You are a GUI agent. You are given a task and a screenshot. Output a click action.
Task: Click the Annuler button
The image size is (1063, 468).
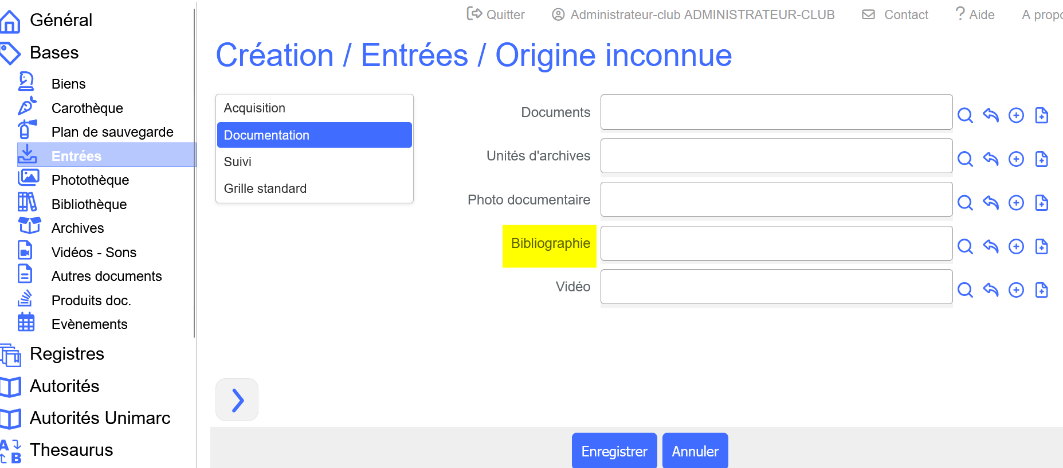point(695,451)
